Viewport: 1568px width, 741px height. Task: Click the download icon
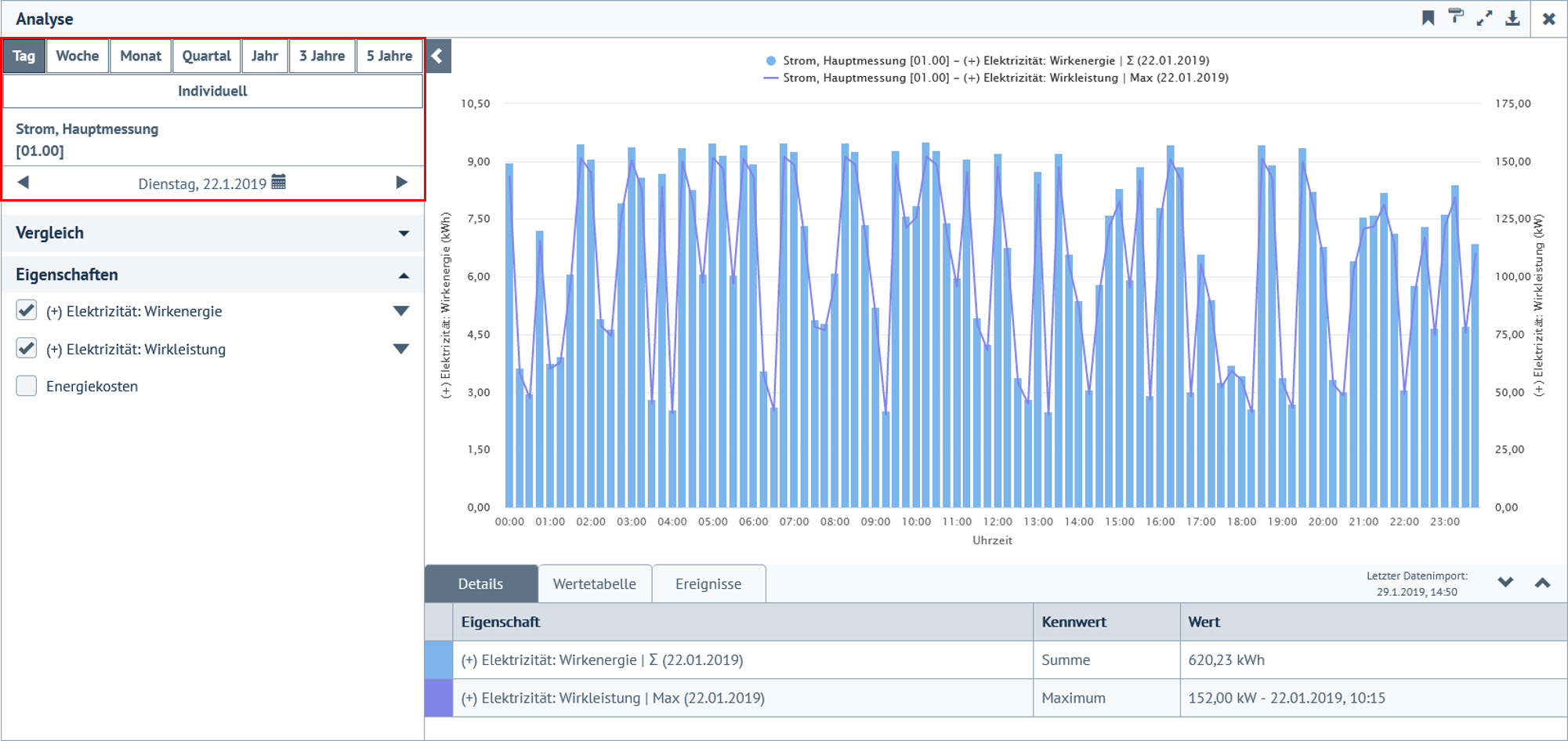click(1512, 18)
